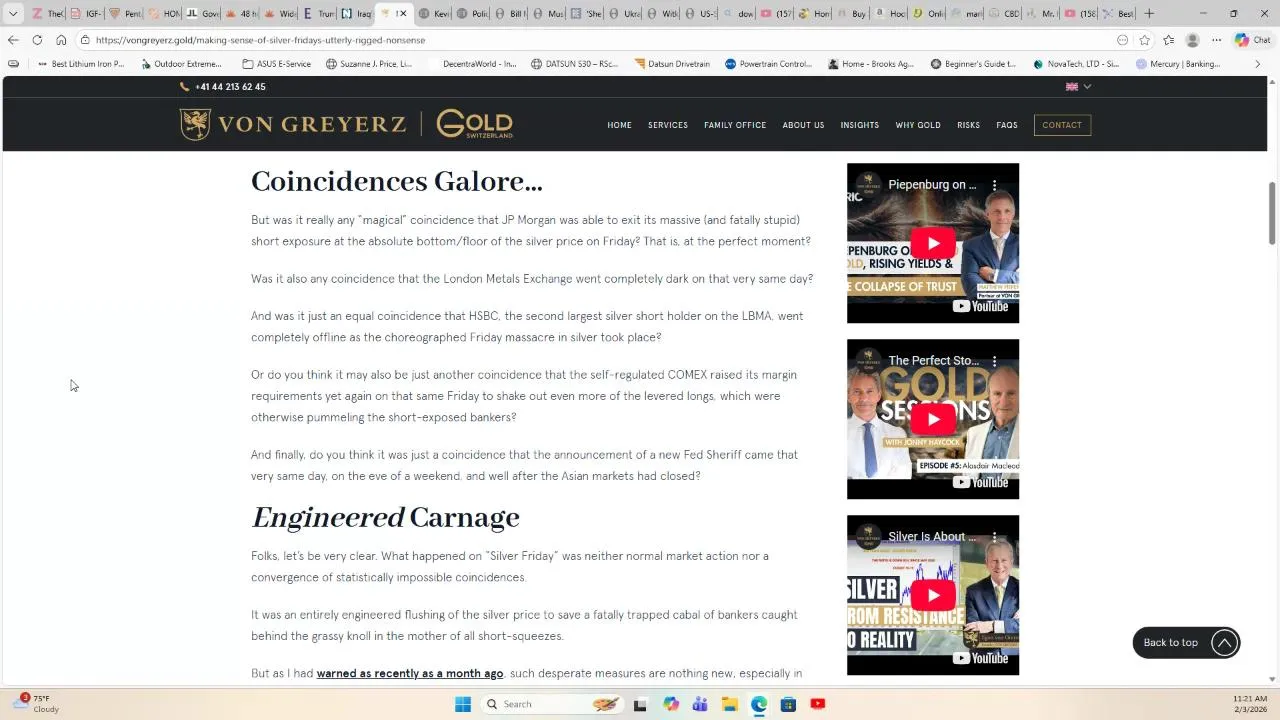The width and height of the screenshot is (1280, 720).
Task: Open the FAQS menu item
Action: [1007, 125]
